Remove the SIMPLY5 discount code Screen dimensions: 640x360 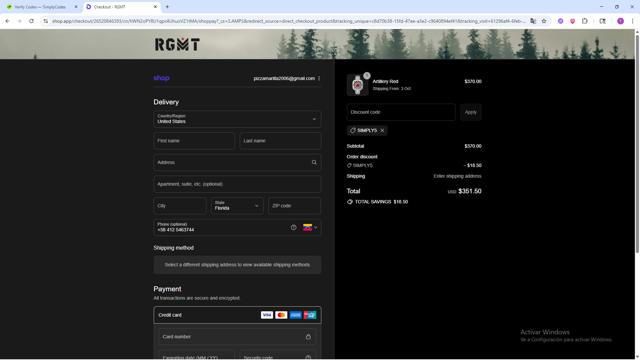tap(382, 131)
